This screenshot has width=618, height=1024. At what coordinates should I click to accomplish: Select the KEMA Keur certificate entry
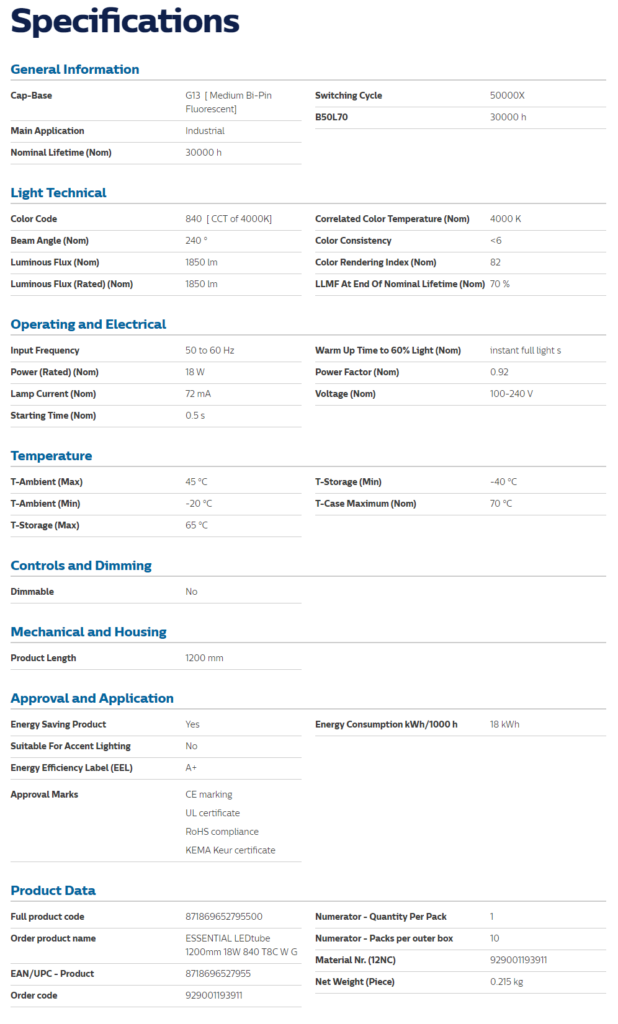click(x=230, y=850)
